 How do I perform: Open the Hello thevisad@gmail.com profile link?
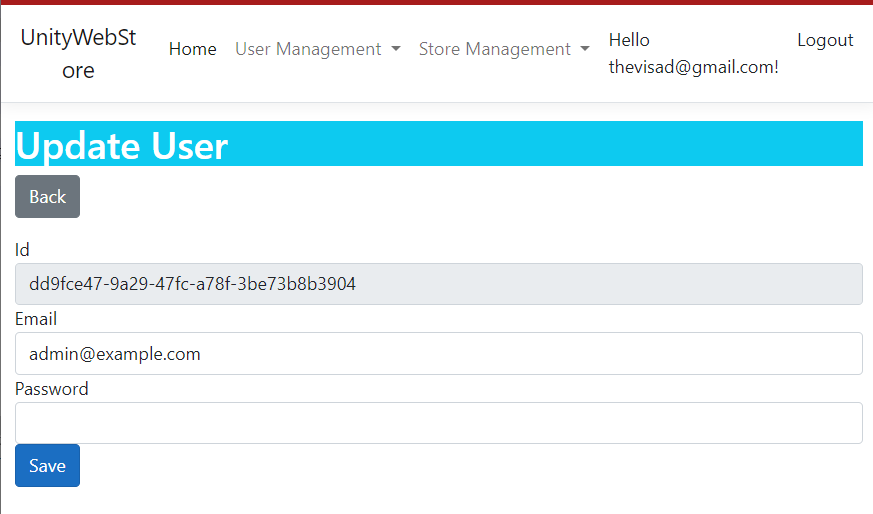(692, 54)
